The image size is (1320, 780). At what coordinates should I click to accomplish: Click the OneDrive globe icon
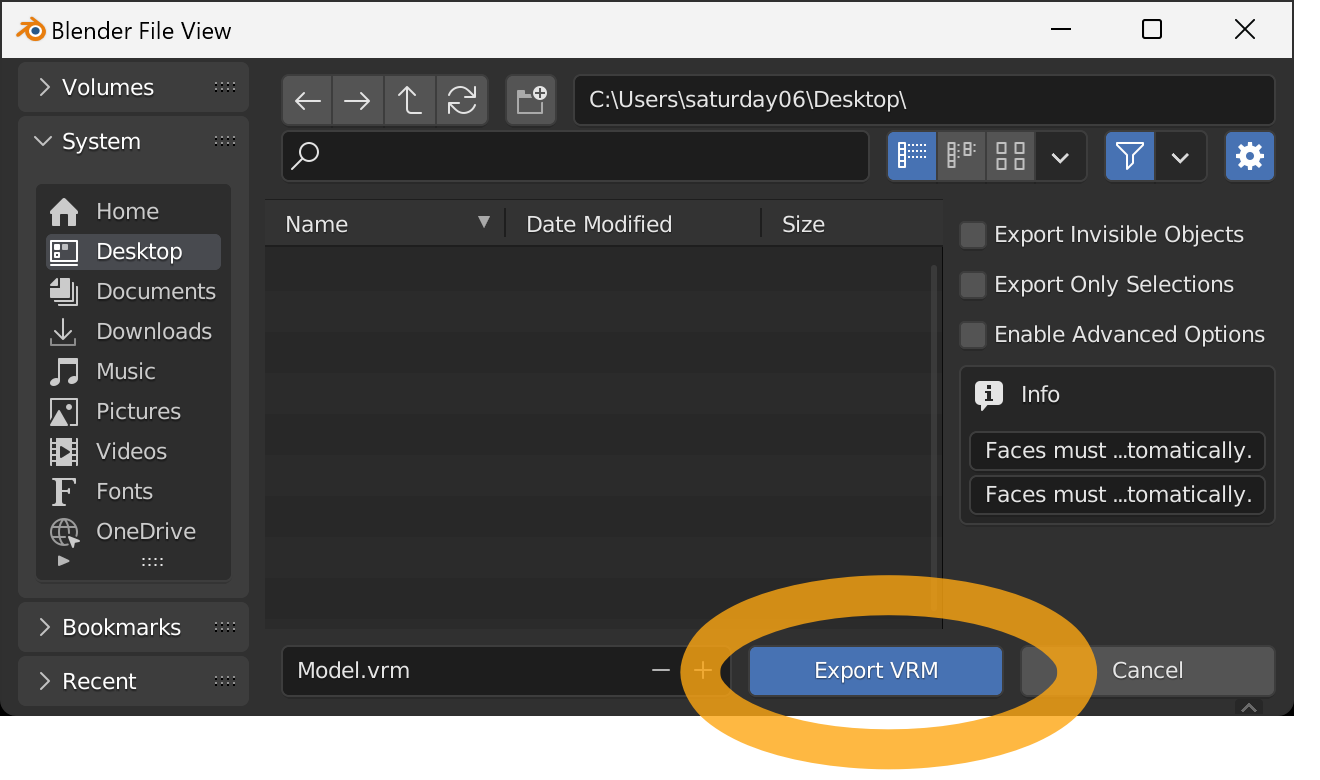pyautogui.click(x=64, y=531)
